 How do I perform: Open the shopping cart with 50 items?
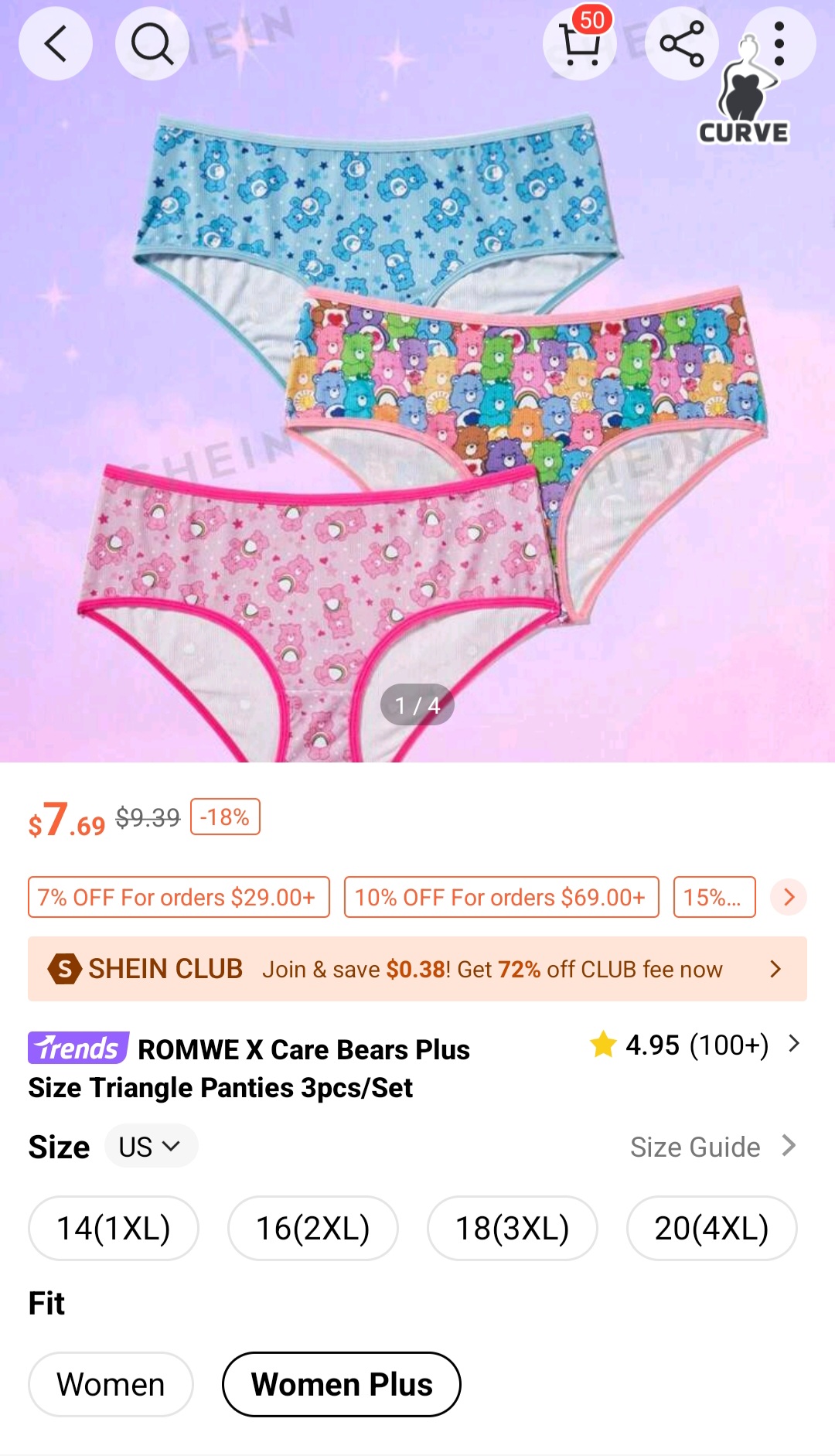pyautogui.click(x=580, y=43)
